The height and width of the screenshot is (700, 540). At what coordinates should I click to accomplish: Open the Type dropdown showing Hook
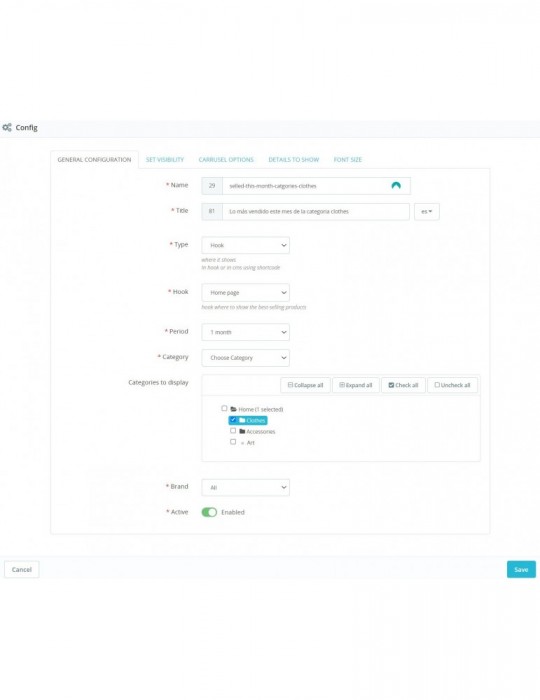click(245, 245)
